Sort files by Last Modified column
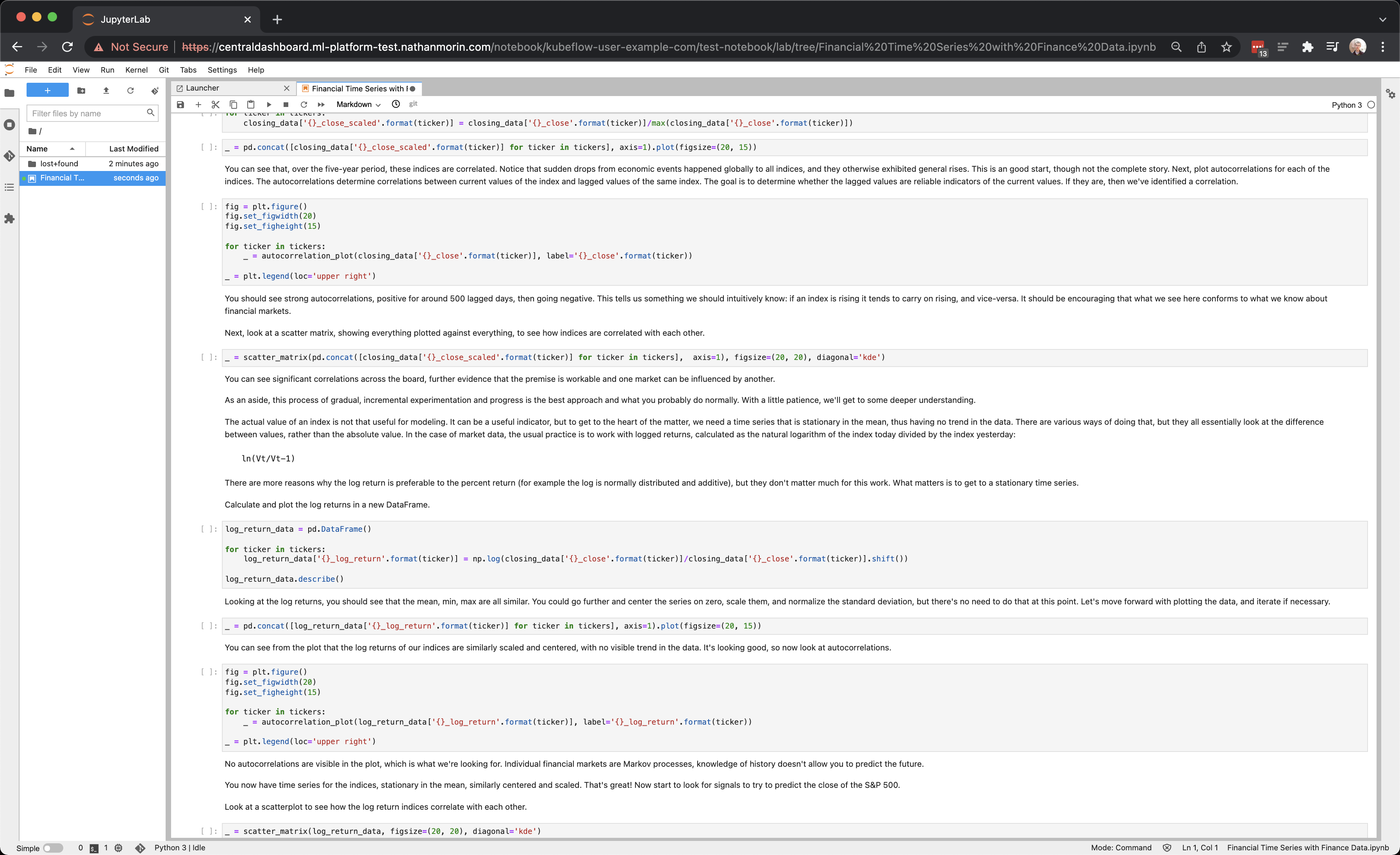This screenshot has height=855, width=1400. click(125, 149)
